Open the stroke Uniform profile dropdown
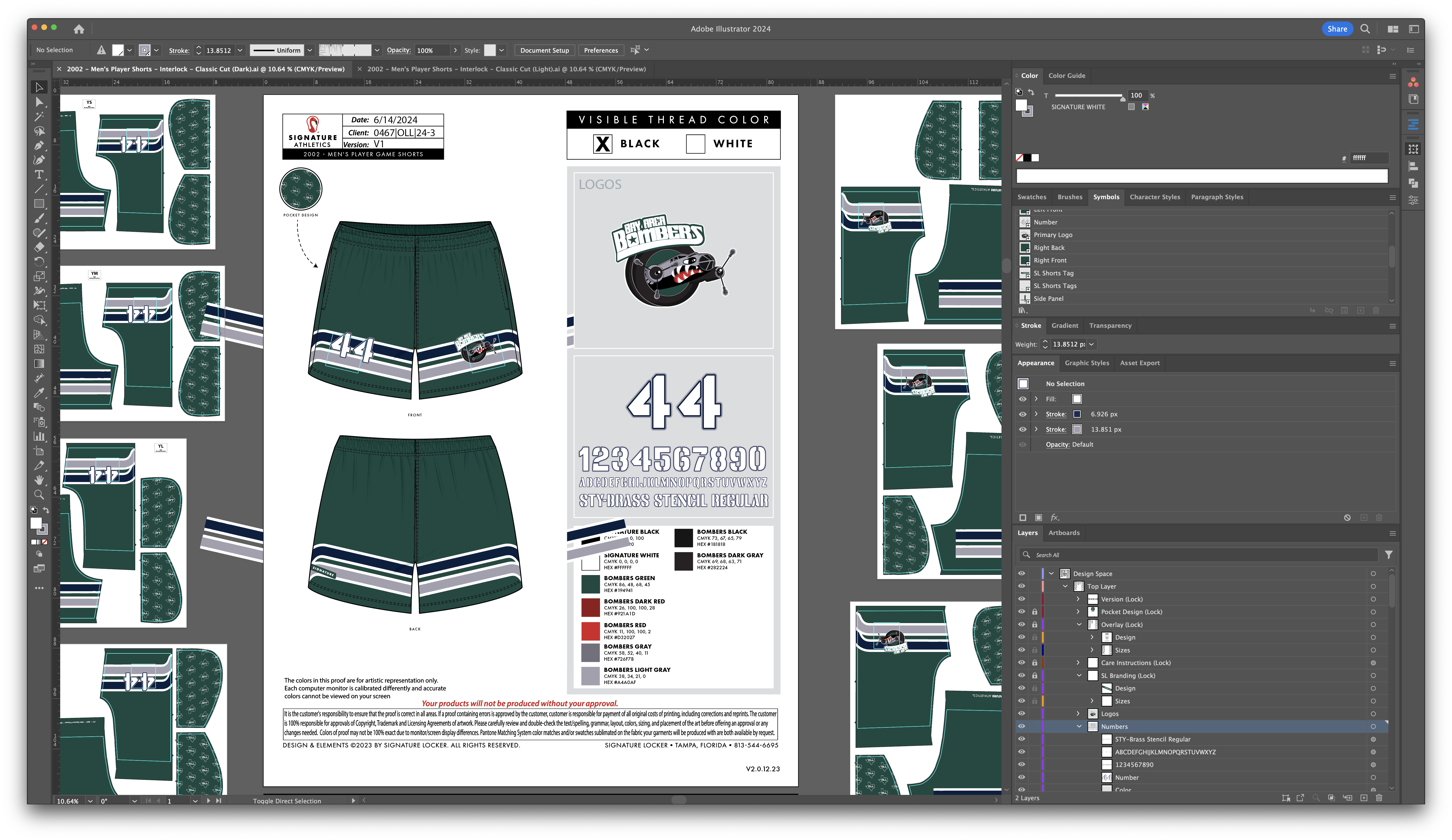 [x=309, y=50]
